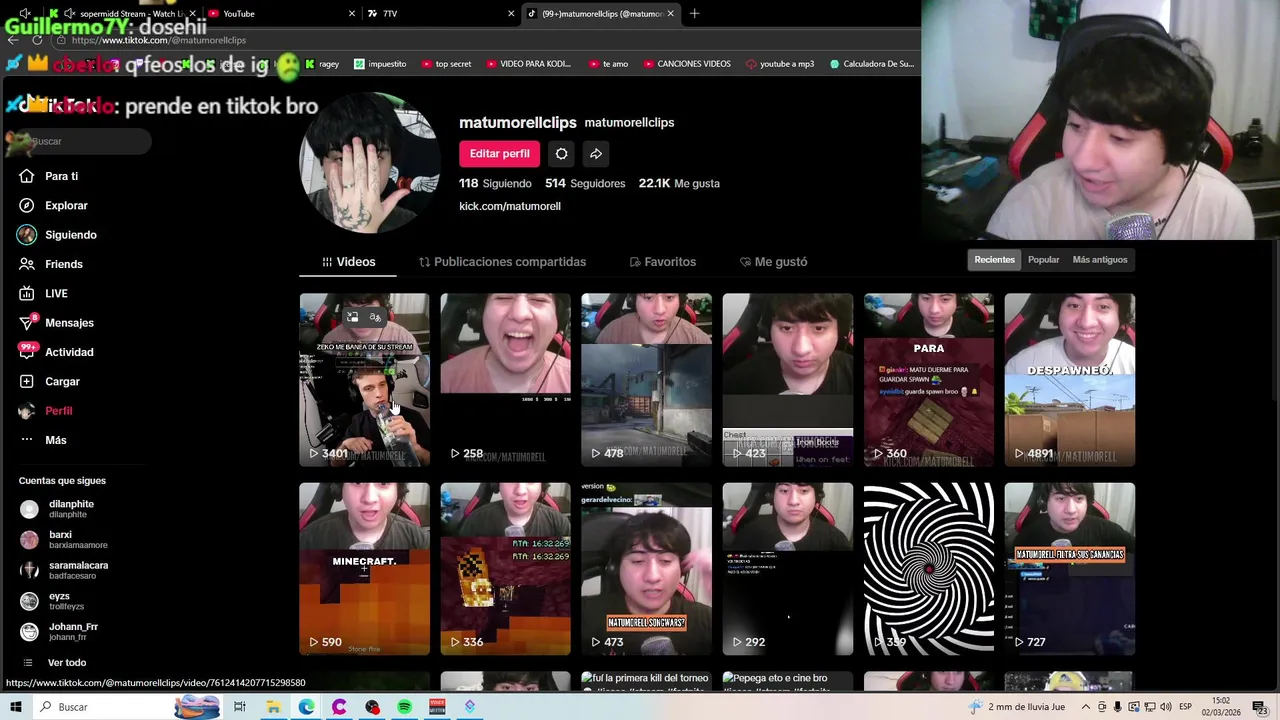The image size is (1280, 720).
Task: Open a new browser tab
Action: (694, 13)
